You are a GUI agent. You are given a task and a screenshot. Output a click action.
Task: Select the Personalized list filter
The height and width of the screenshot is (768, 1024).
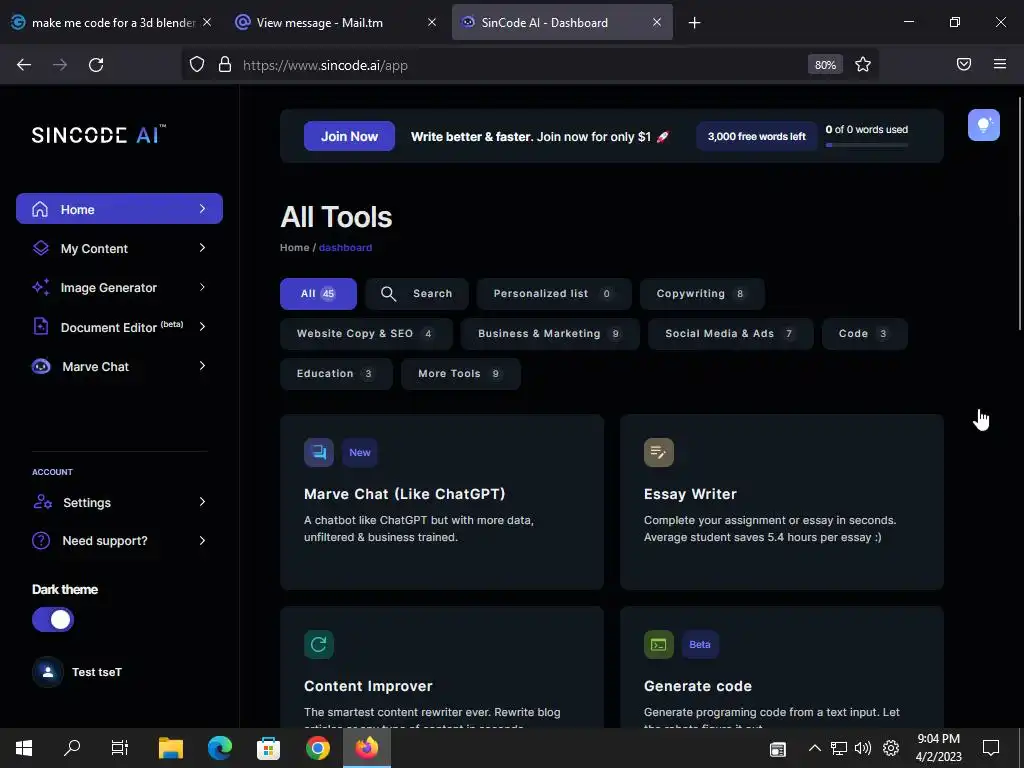tap(554, 294)
